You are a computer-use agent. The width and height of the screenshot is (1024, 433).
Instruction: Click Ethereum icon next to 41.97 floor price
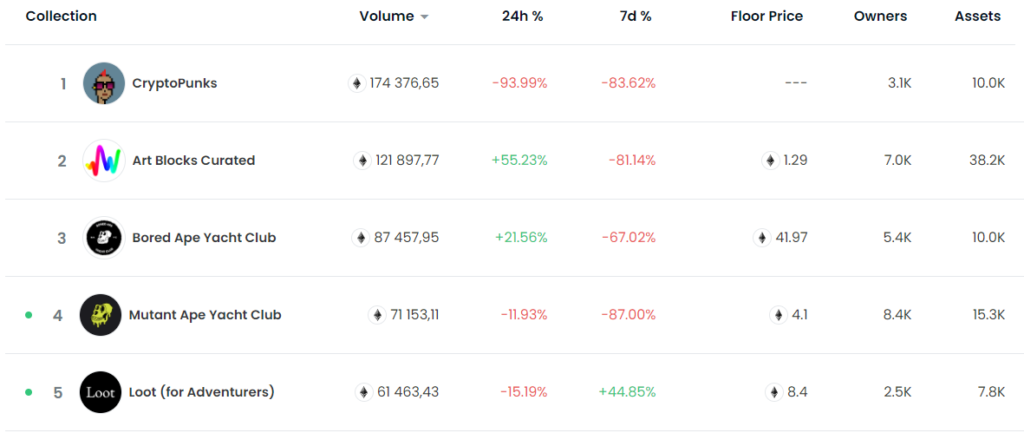(x=762, y=238)
